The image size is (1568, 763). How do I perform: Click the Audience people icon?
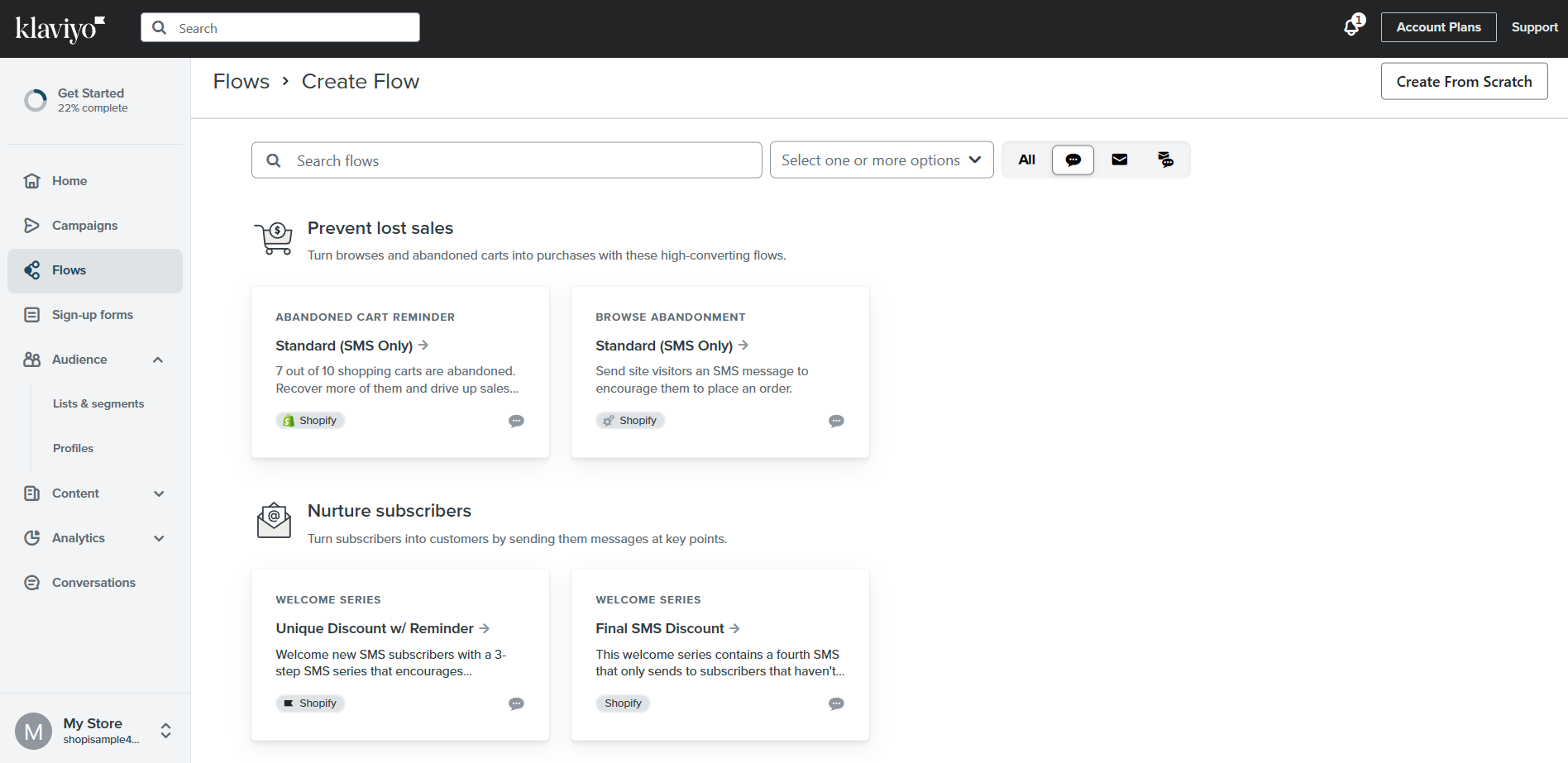click(32, 360)
